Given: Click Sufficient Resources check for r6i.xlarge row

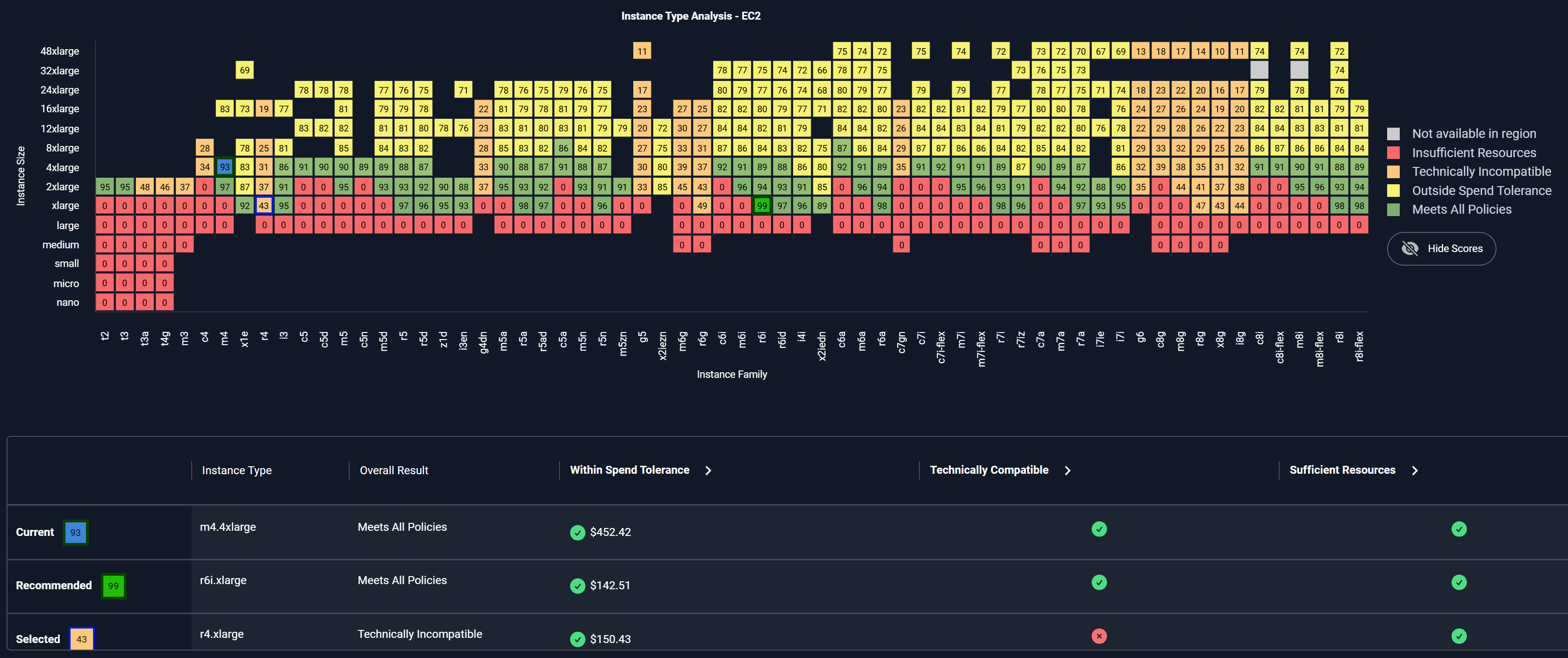Looking at the screenshot, I should [x=1459, y=582].
